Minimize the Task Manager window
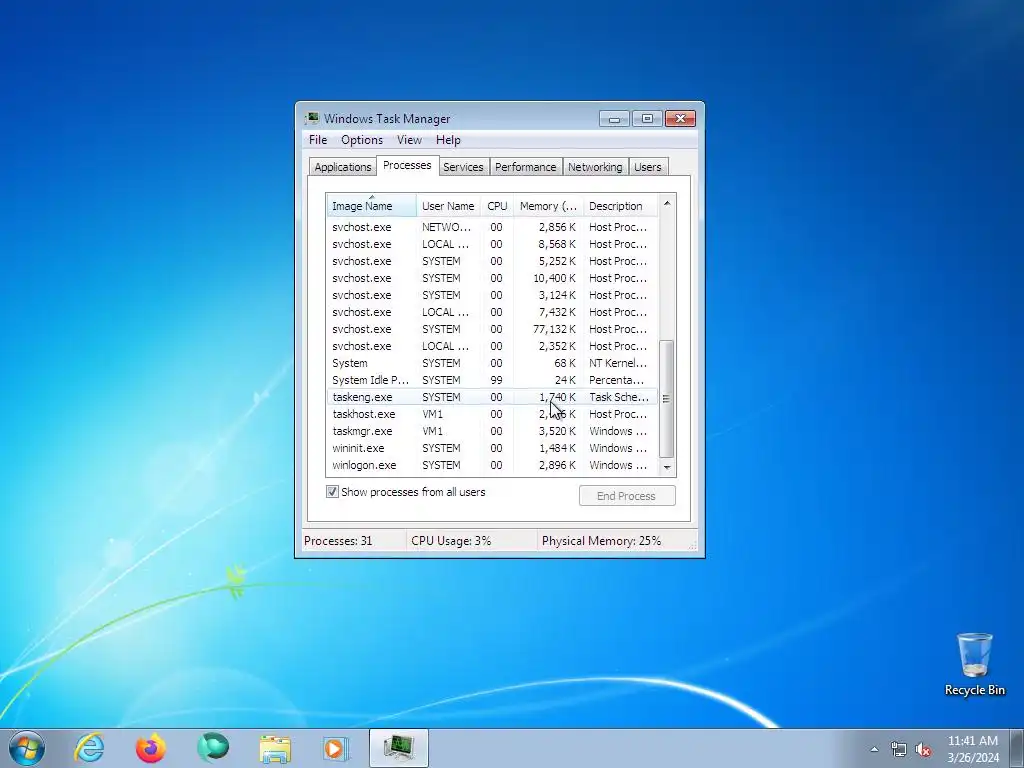The image size is (1024, 768). 614,119
